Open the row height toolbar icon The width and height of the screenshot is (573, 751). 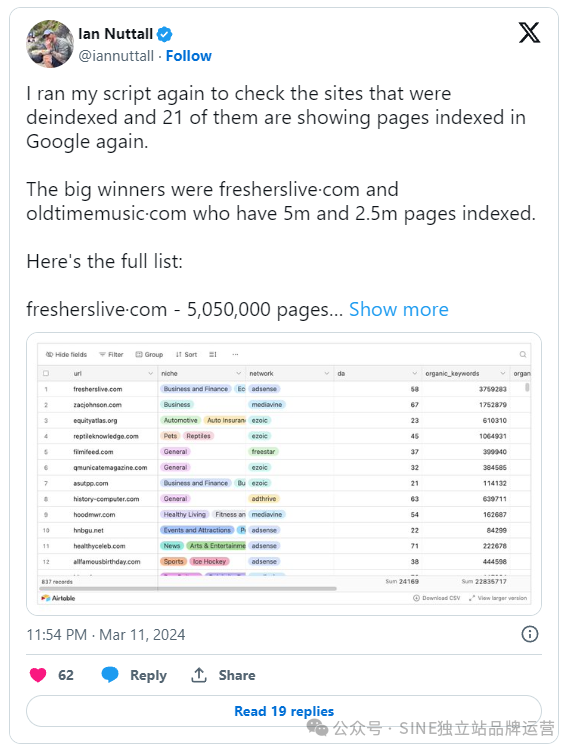(x=213, y=354)
